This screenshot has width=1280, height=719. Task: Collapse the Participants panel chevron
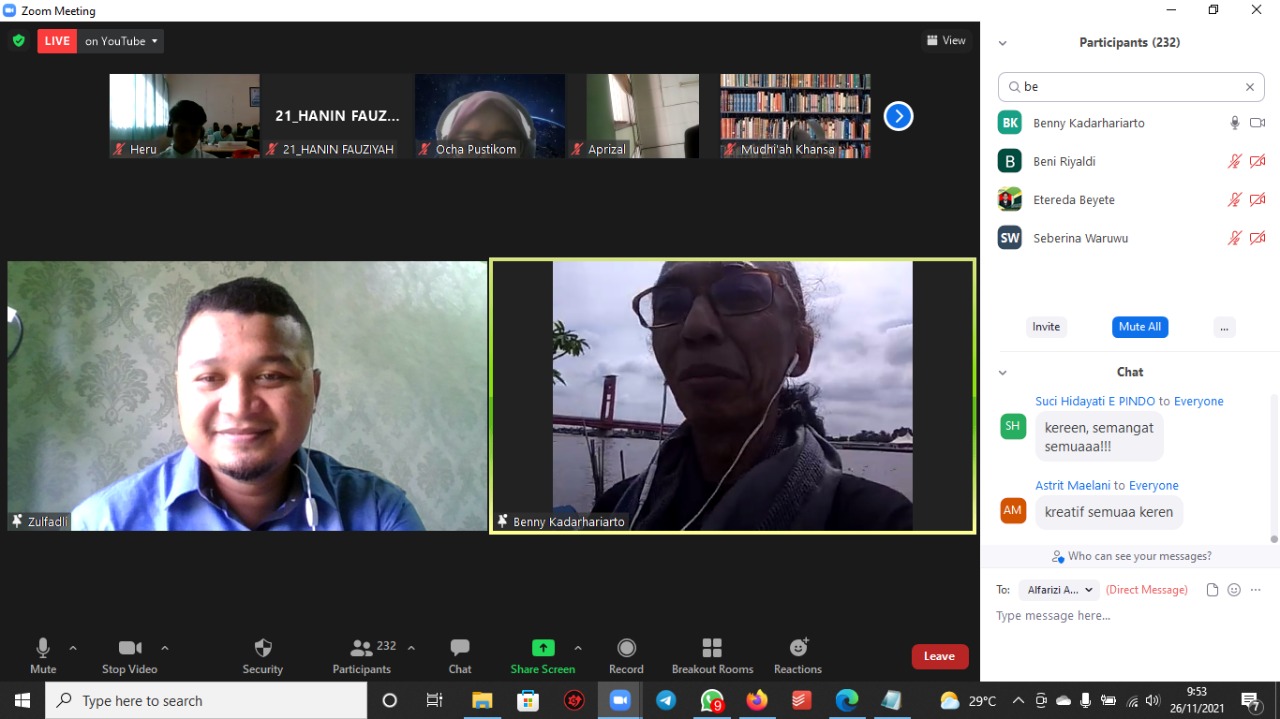1002,43
